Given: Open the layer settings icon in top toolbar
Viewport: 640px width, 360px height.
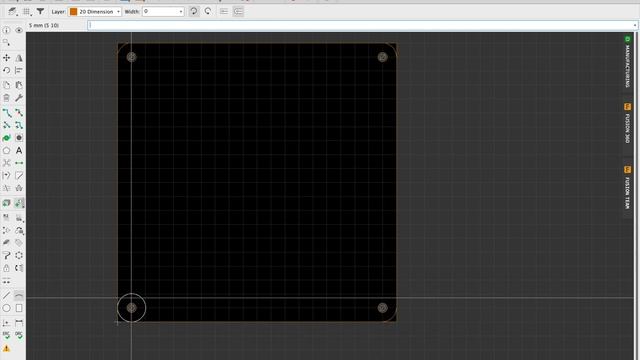Looking at the screenshot, I should click(x=13, y=11).
